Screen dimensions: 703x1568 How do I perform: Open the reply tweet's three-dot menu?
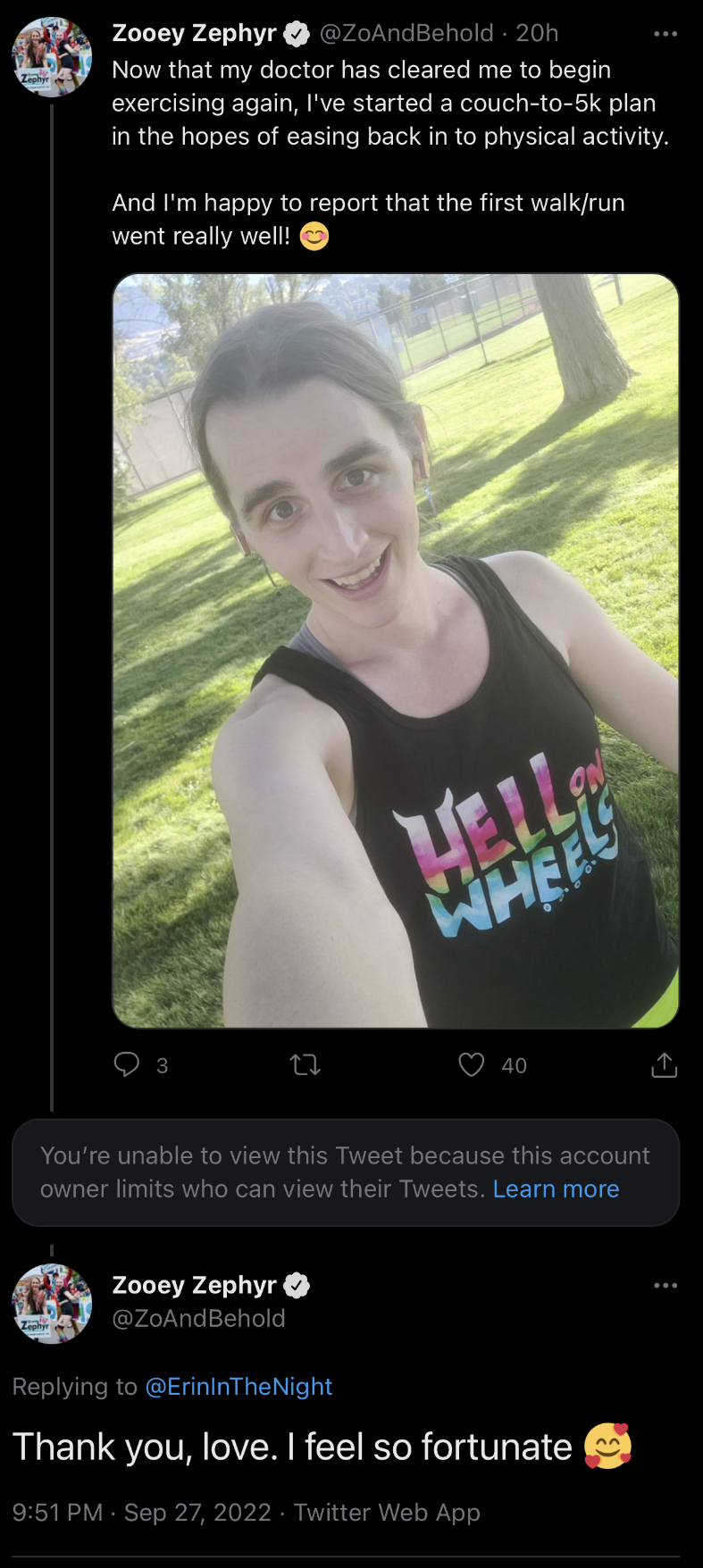pyautogui.click(x=665, y=1286)
